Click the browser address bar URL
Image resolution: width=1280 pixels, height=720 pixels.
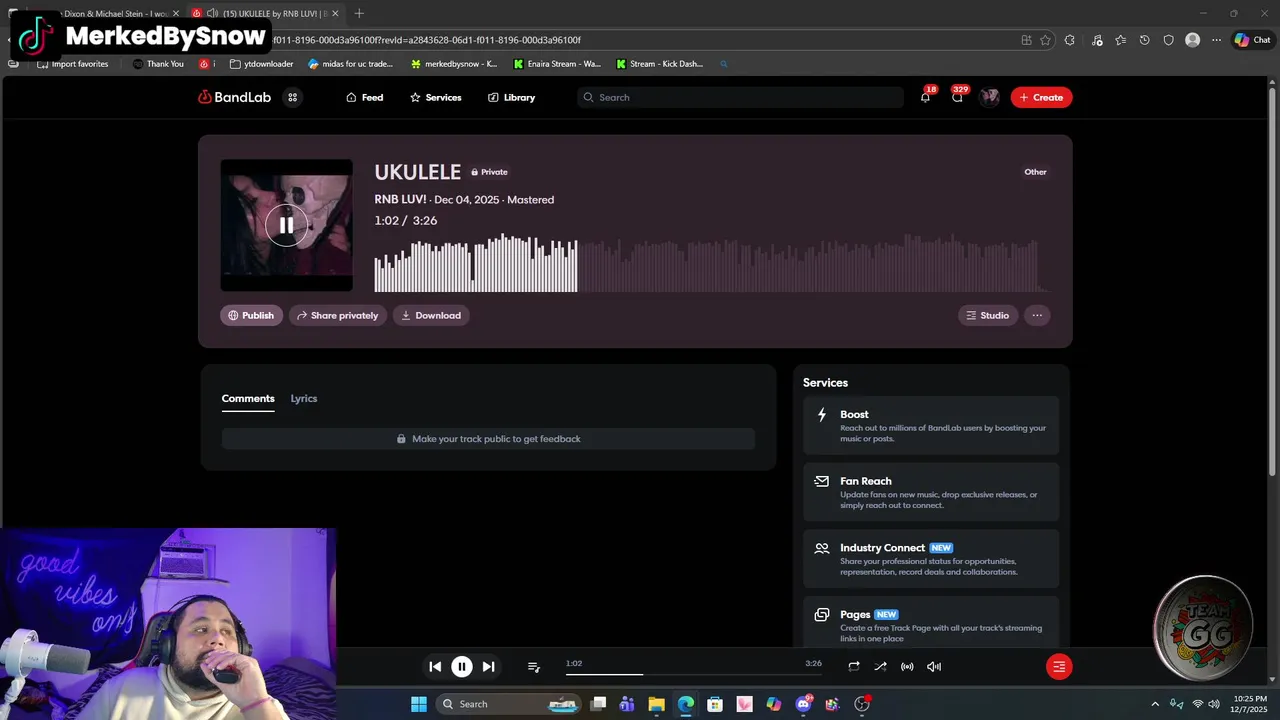coord(426,40)
